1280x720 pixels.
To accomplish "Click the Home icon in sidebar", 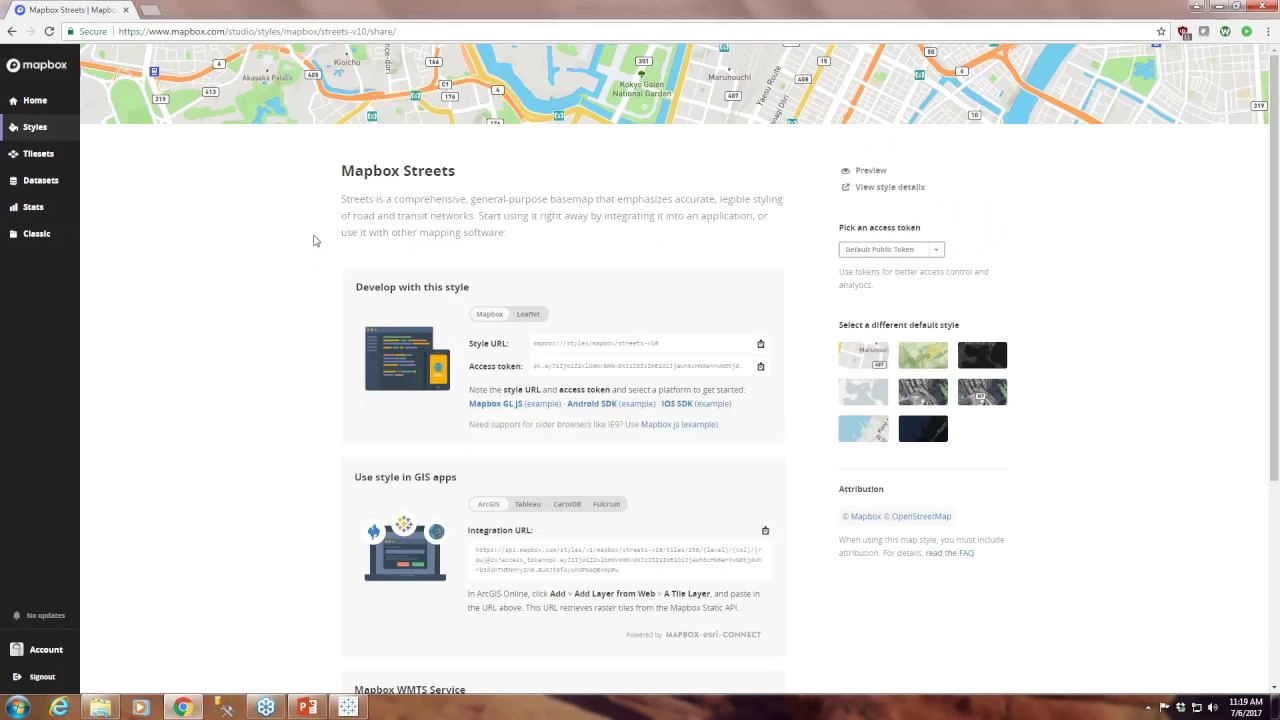I will [13, 100].
